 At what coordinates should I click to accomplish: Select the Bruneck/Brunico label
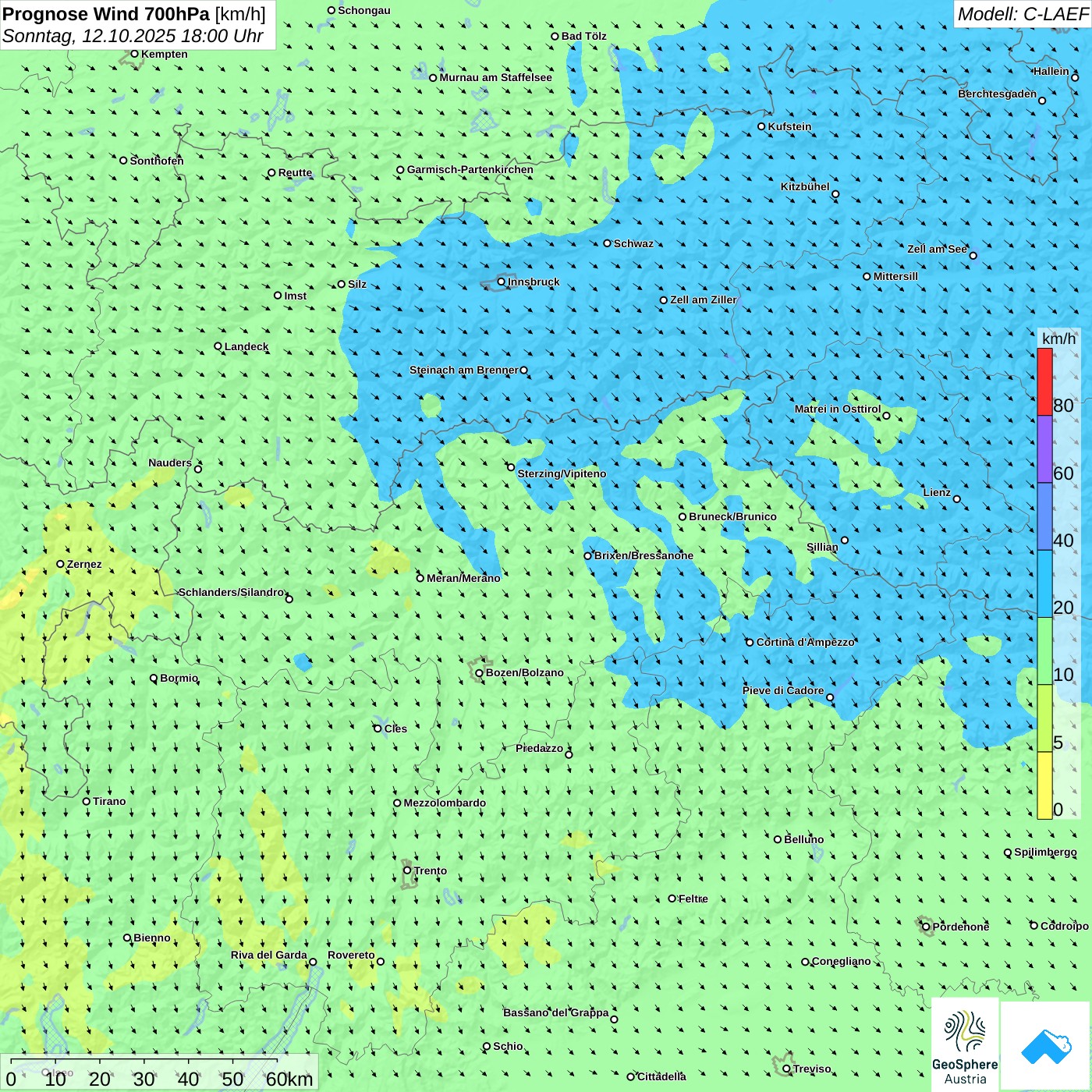pyautogui.click(x=732, y=516)
